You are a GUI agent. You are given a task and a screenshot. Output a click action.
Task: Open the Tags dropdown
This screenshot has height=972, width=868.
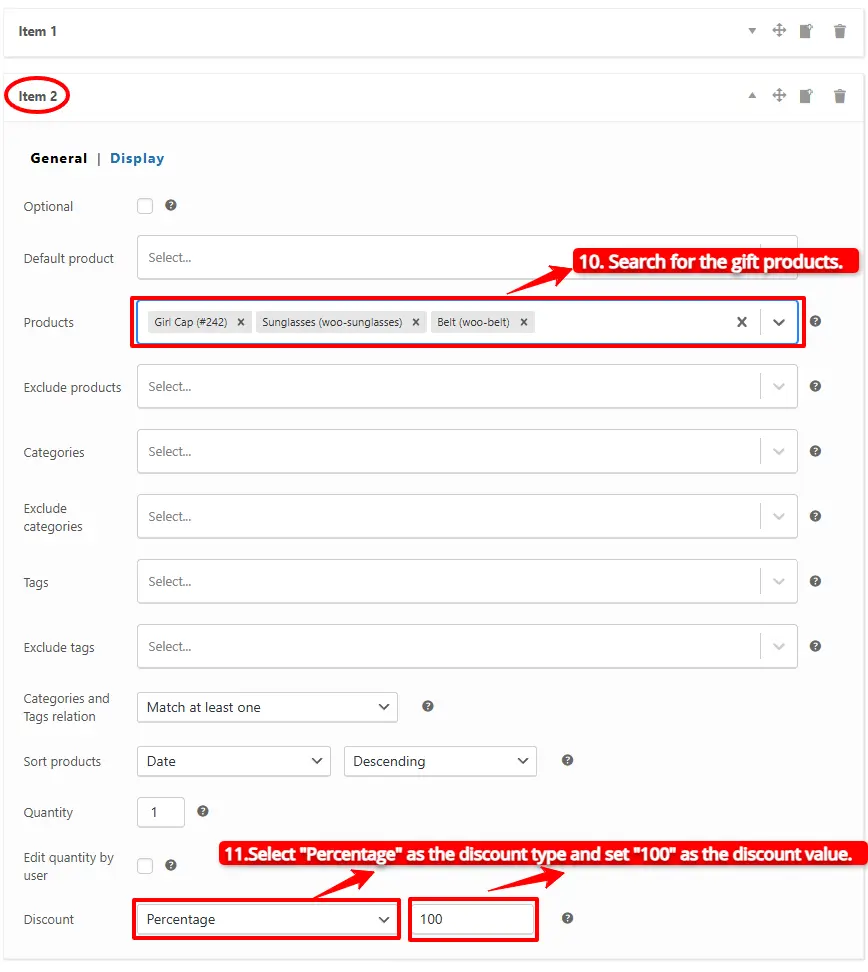467,581
